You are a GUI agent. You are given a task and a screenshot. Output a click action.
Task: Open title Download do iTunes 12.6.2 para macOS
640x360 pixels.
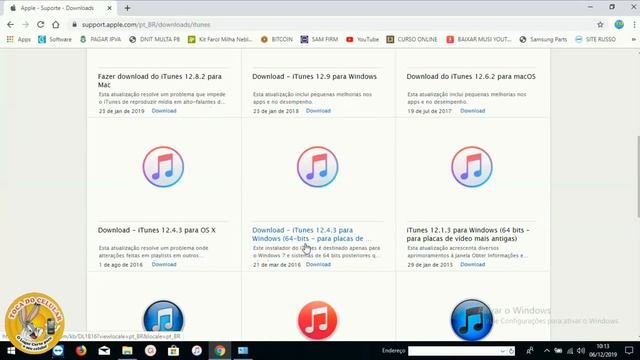click(471, 76)
